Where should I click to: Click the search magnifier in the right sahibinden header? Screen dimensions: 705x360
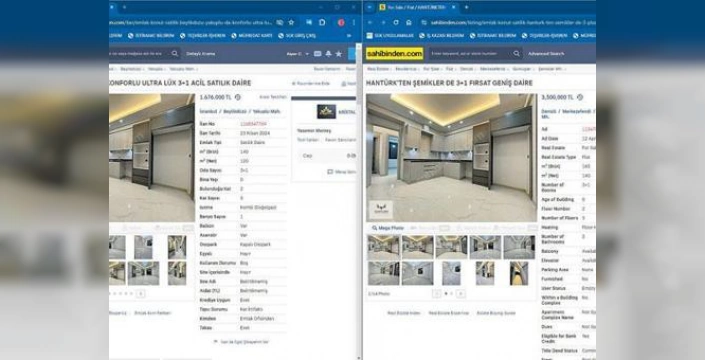coord(516,53)
